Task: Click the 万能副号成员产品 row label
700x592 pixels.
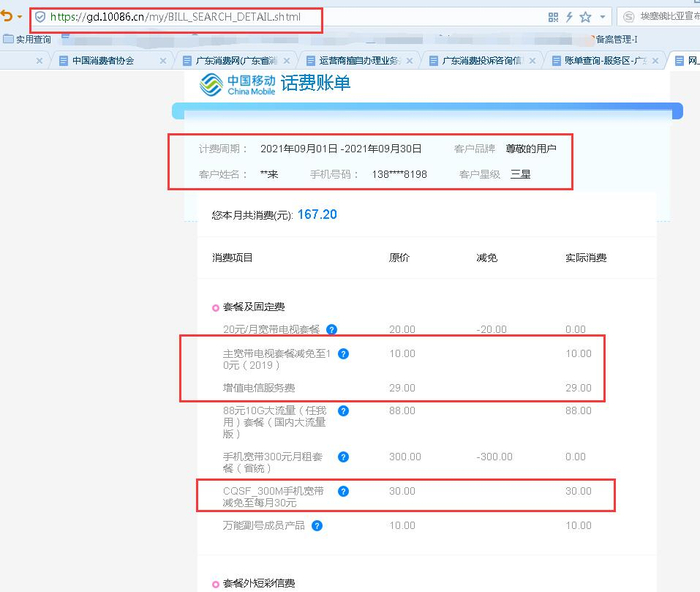Action: [x=264, y=525]
